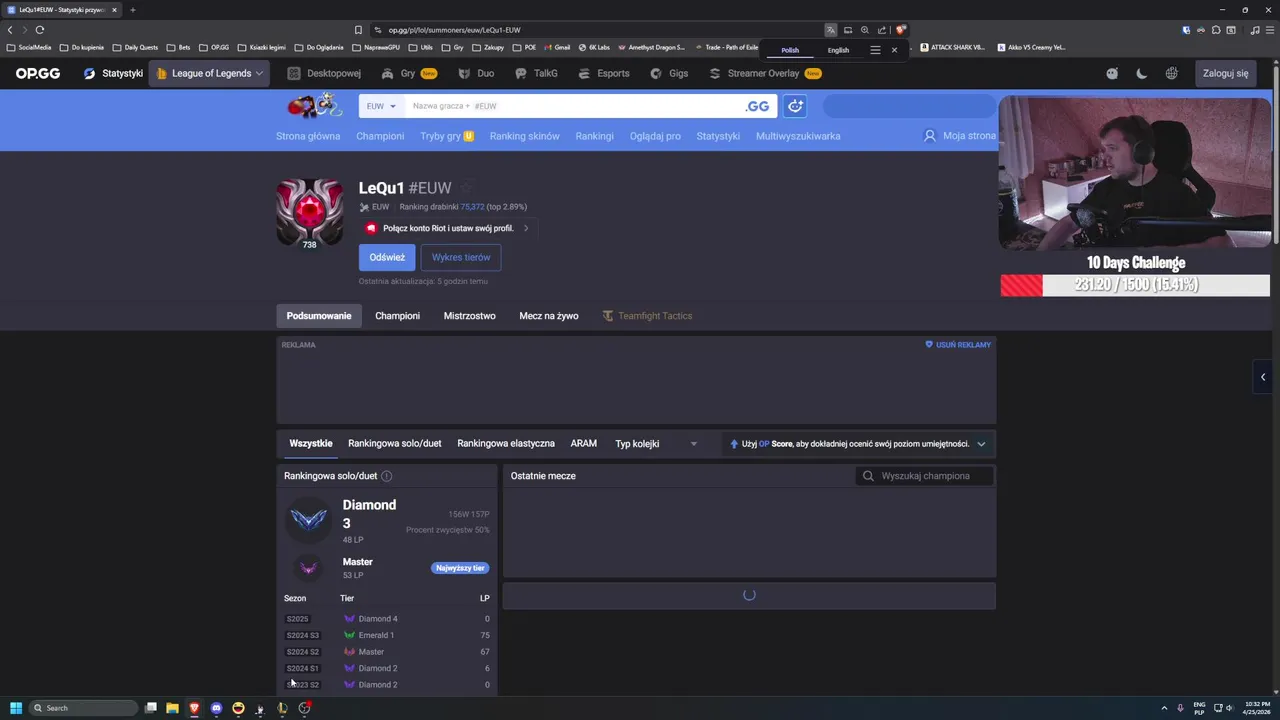The width and height of the screenshot is (1280, 720).
Task: Filter by Rankingowa elastyczna
Action: (506, 443)
